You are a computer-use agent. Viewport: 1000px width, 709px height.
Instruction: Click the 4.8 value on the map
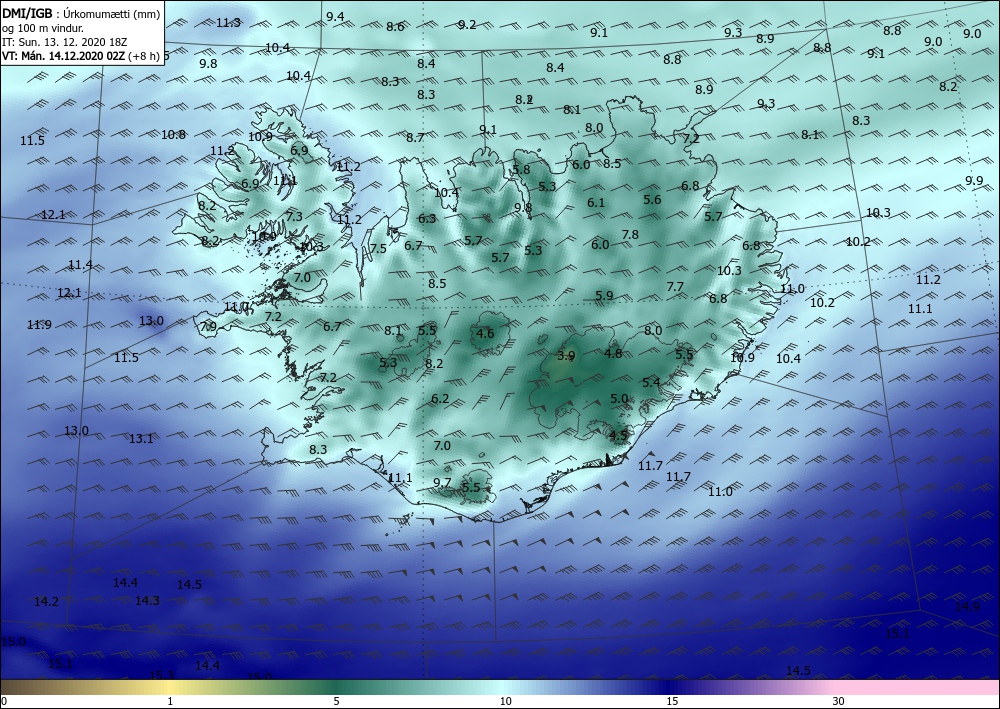[x=613, y=353]
